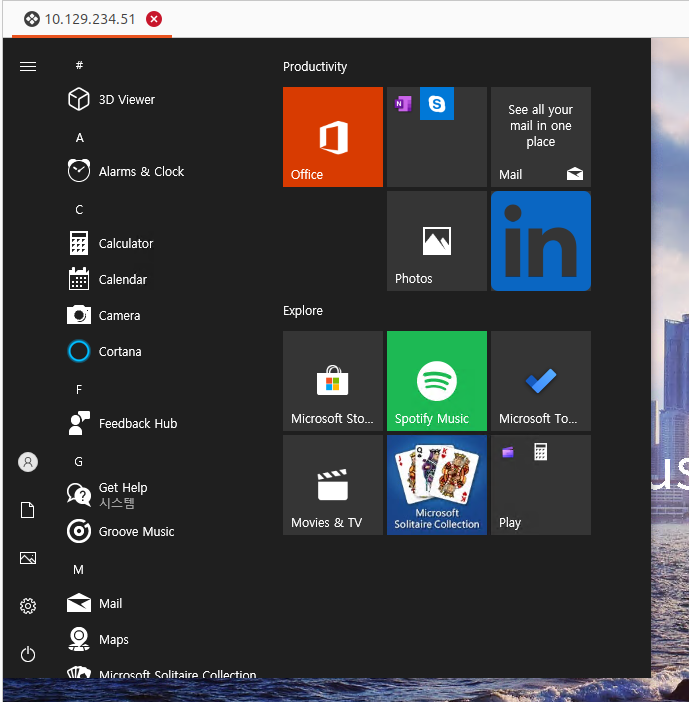Launch Microsoft Store tile
Viewport: 689px width, 702px height.
(333, 381)
